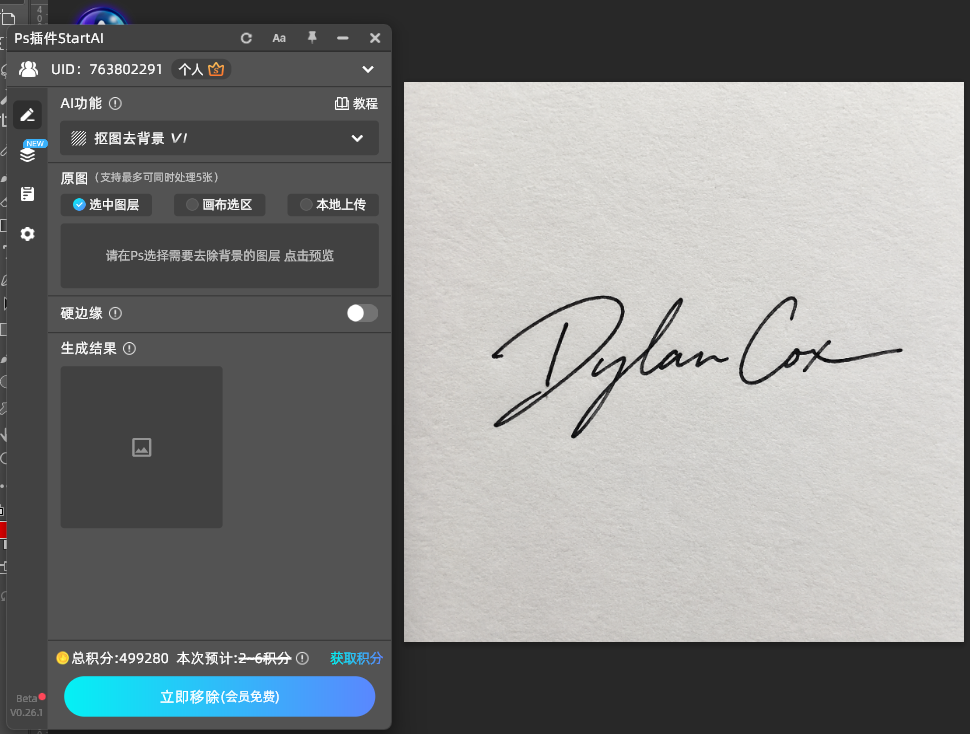The height and width of the screenshot is (734, 970).
Task: Select the 本地上传 radio option
Action: point(333,205)
